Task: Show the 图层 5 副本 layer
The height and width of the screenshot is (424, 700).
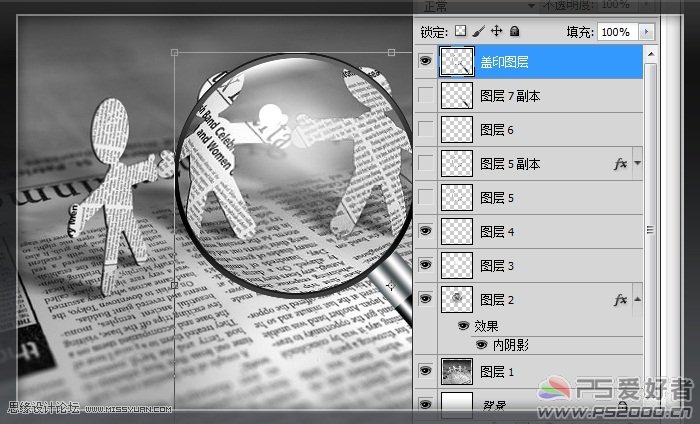Action: [x=425, y=163]
